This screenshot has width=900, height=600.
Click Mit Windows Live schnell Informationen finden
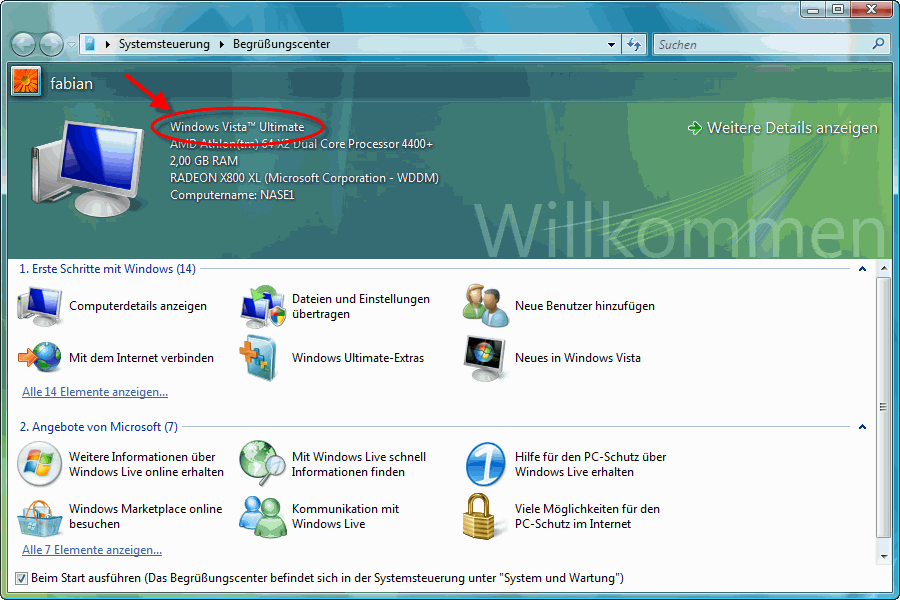[x=359, y=464]
